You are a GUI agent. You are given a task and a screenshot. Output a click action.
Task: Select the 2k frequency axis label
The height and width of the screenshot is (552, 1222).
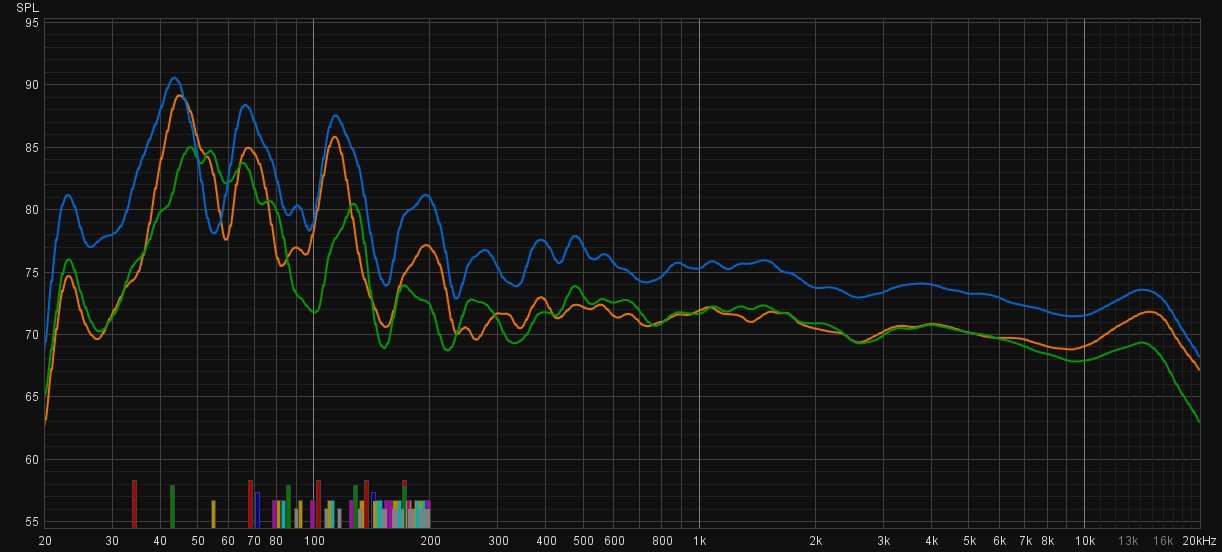[x=815, y=541]
